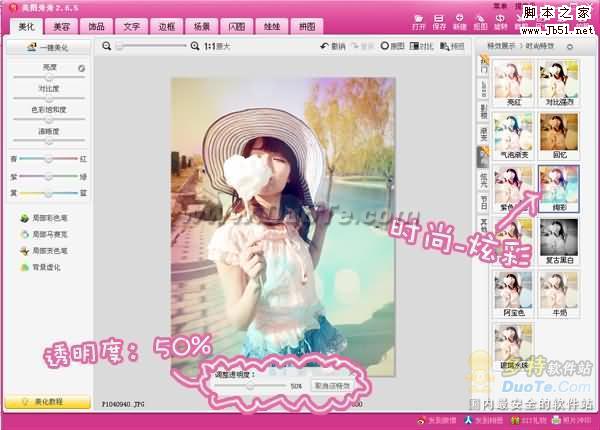
Task: Click the 对比度 contrast slider handle
Action: [49, 98]
